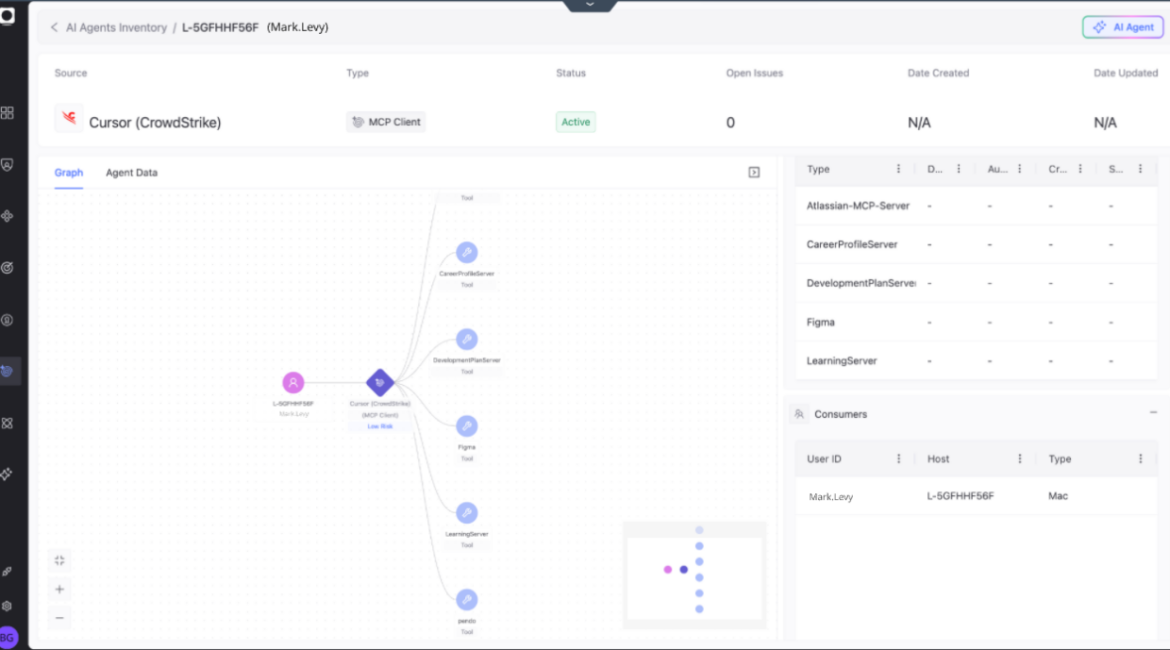
Task: Click the Atlassian-MCP-Server row in the table
Action: (x=857, y=205)
